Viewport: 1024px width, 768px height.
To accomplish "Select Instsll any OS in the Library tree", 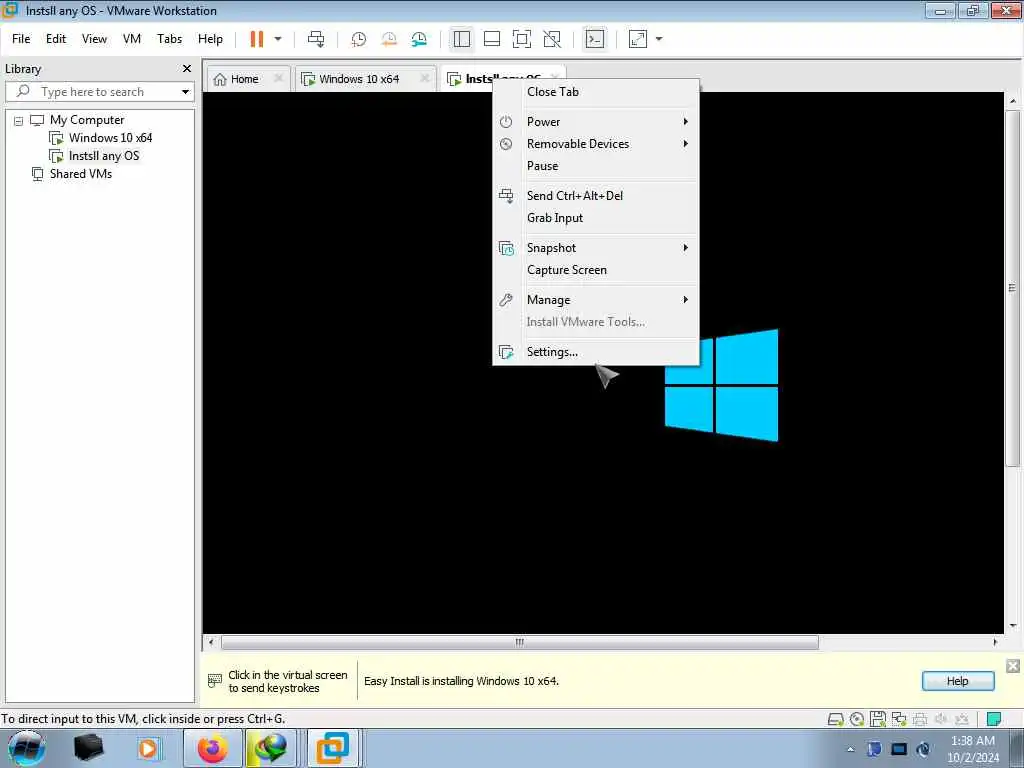I will (104, 156).
